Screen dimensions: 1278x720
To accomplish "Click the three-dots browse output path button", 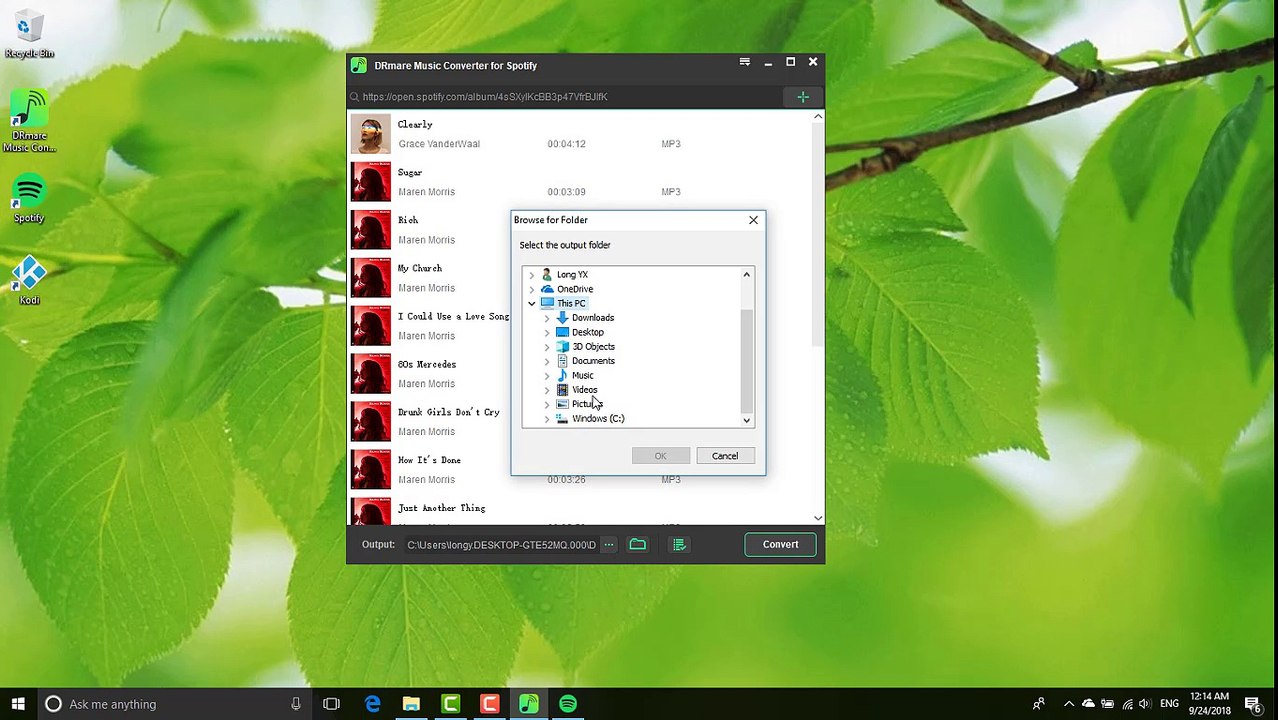I will pos(608,545).
